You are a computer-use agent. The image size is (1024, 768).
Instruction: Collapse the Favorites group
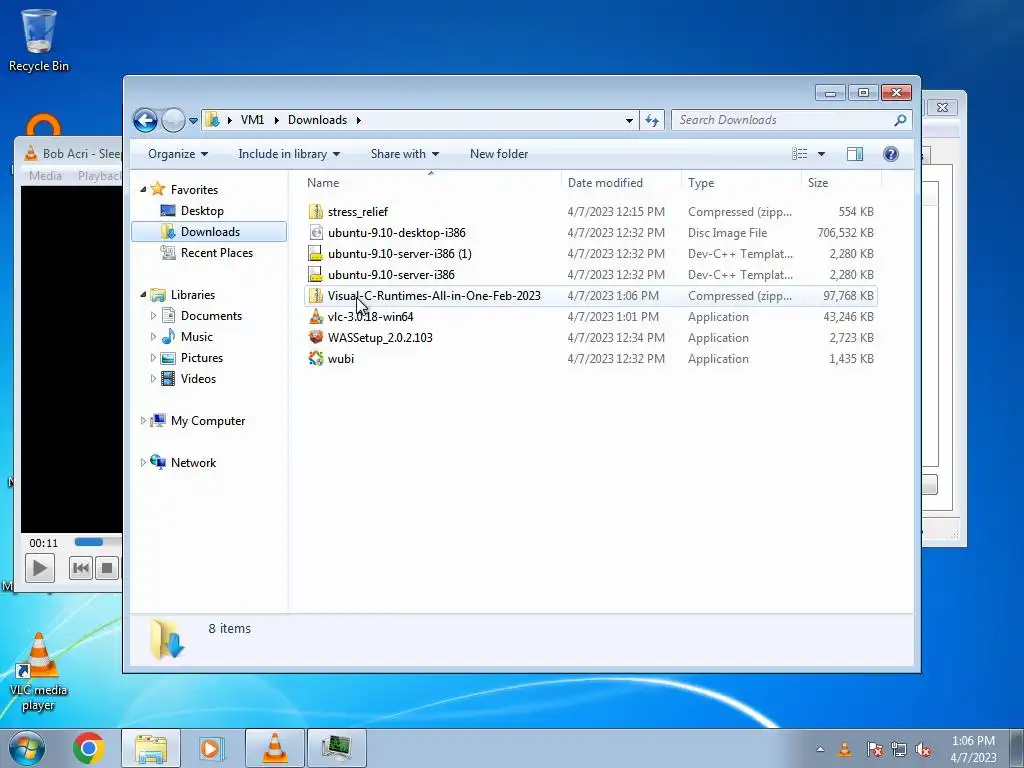143,189
